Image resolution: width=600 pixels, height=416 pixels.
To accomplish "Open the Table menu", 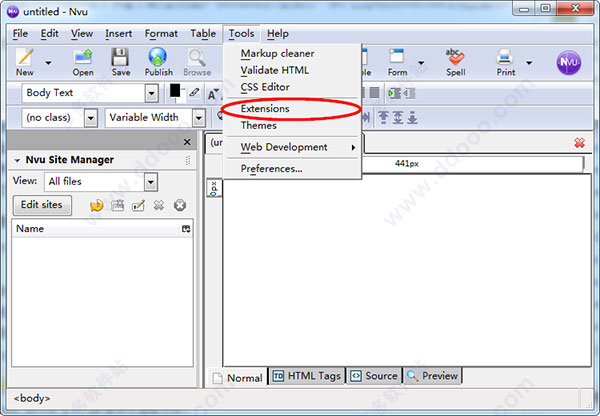I will pos(203,34).
